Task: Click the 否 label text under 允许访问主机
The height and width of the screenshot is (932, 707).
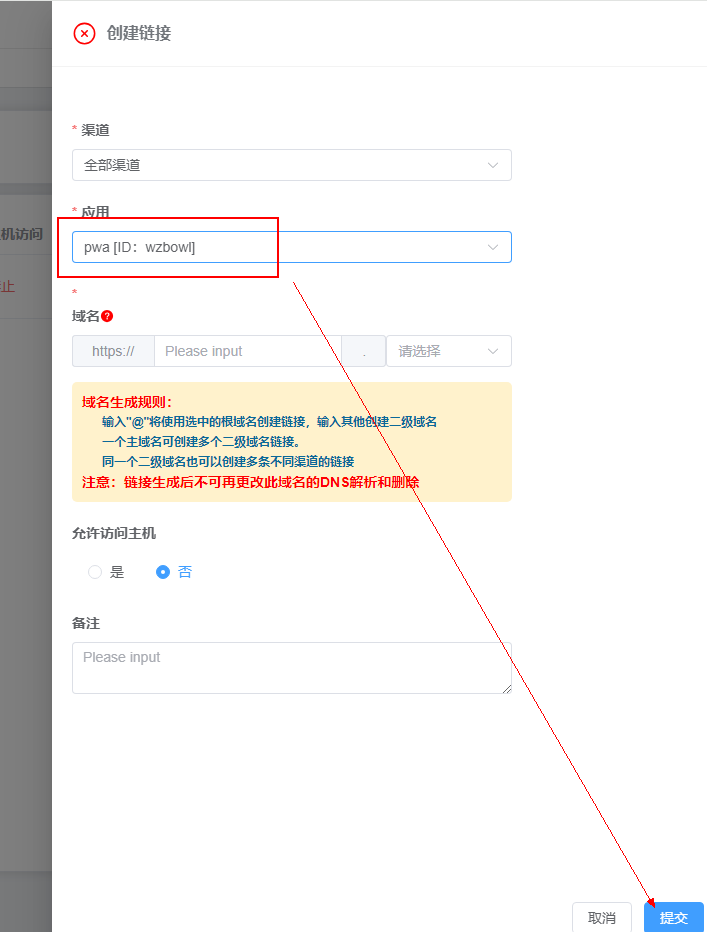Action: pos(185,572)
